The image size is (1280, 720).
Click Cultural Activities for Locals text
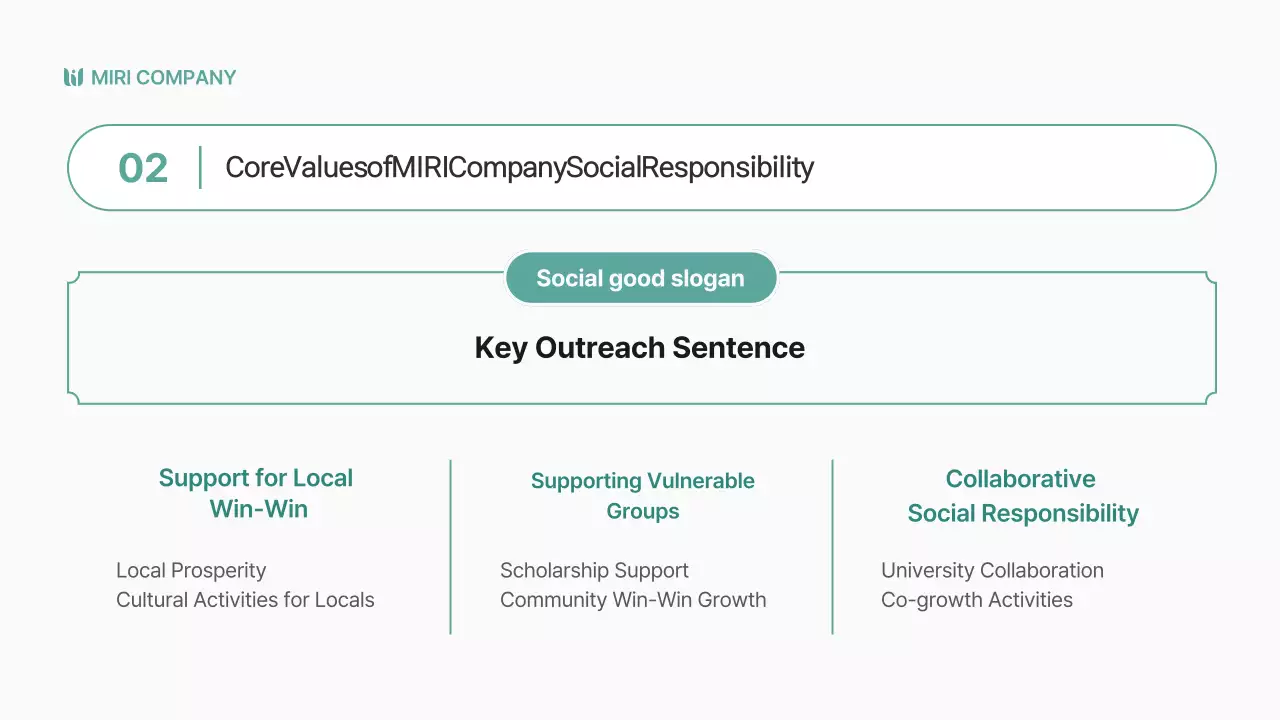click(245, 600)
